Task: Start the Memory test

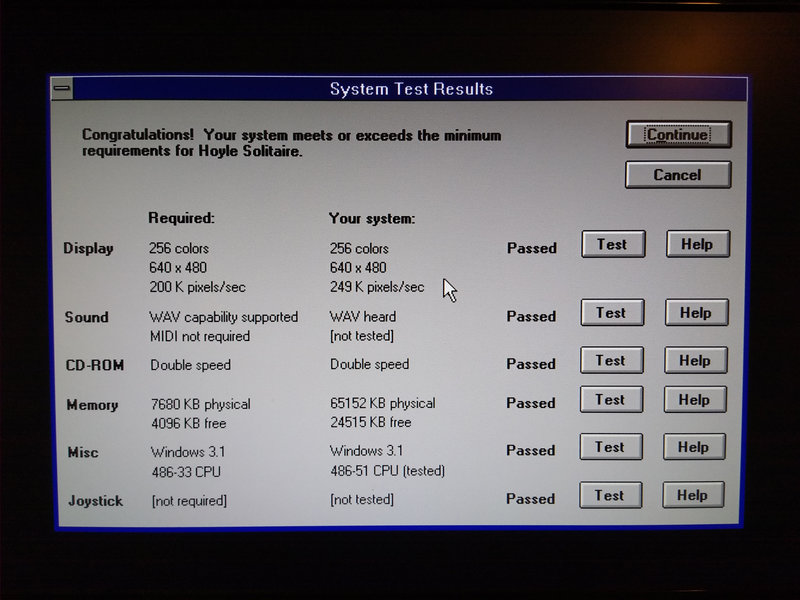Action: tap(610, 400)
